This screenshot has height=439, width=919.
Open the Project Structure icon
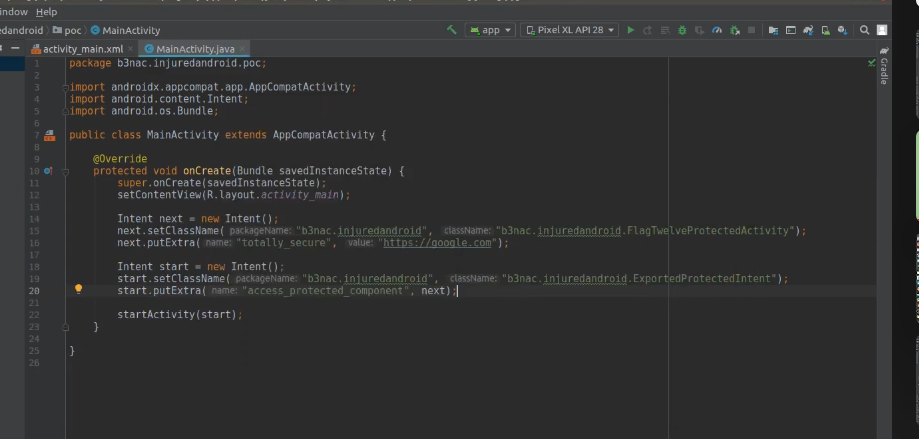774,30
